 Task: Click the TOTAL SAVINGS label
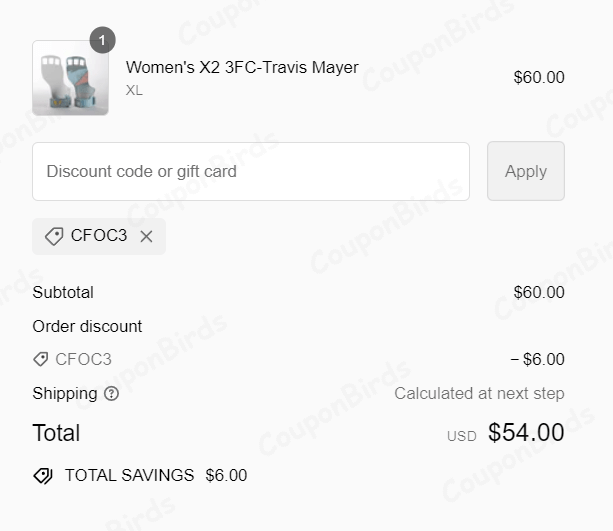point(129,475)
